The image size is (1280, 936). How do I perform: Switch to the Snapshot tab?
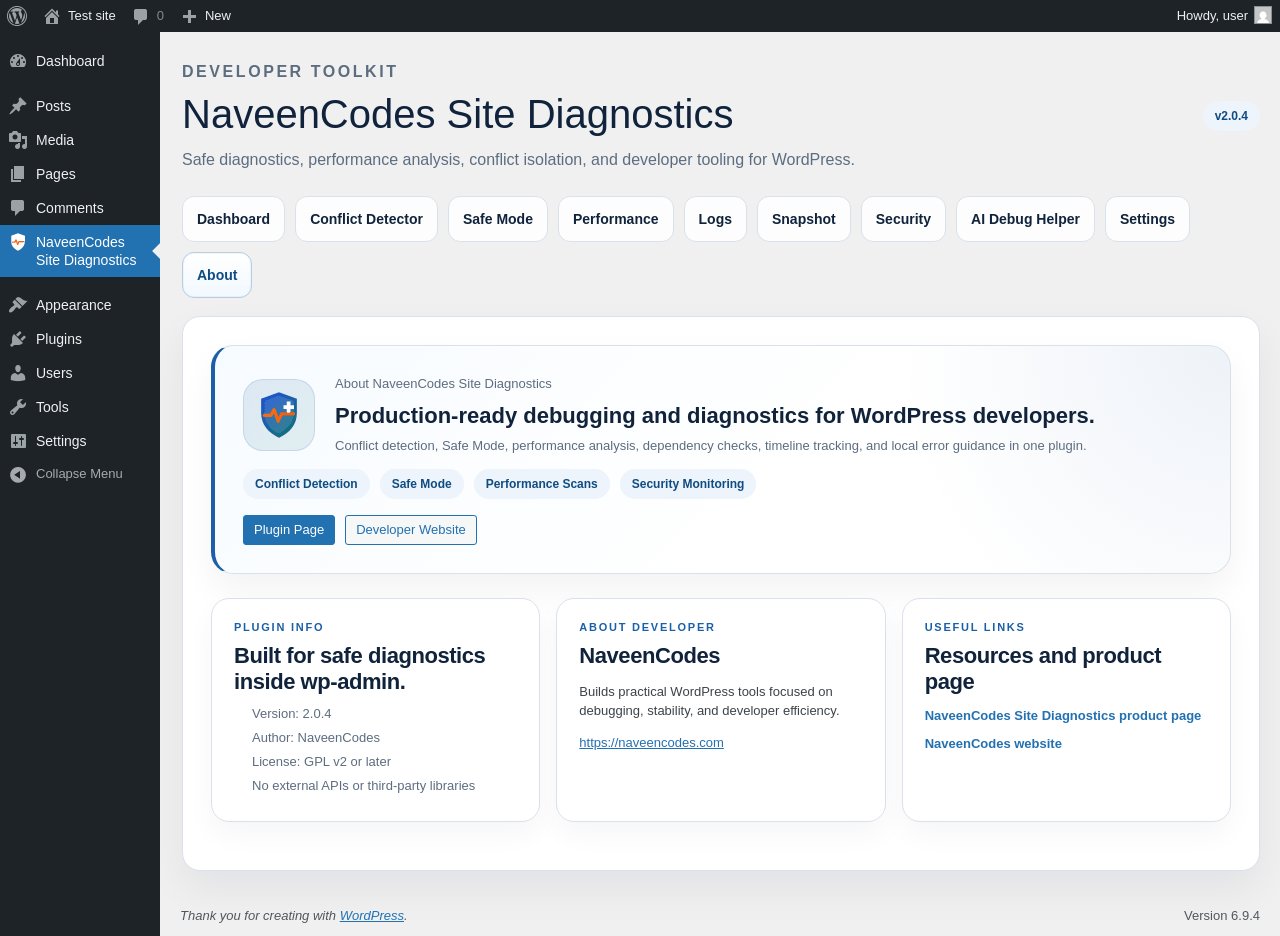coord(804,219)
